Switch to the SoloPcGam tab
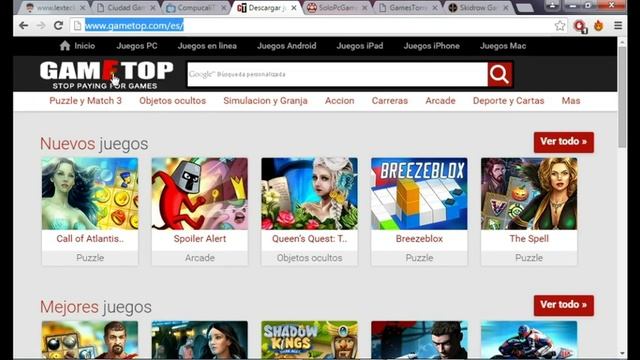640x360 pixels. coord(337,8)
